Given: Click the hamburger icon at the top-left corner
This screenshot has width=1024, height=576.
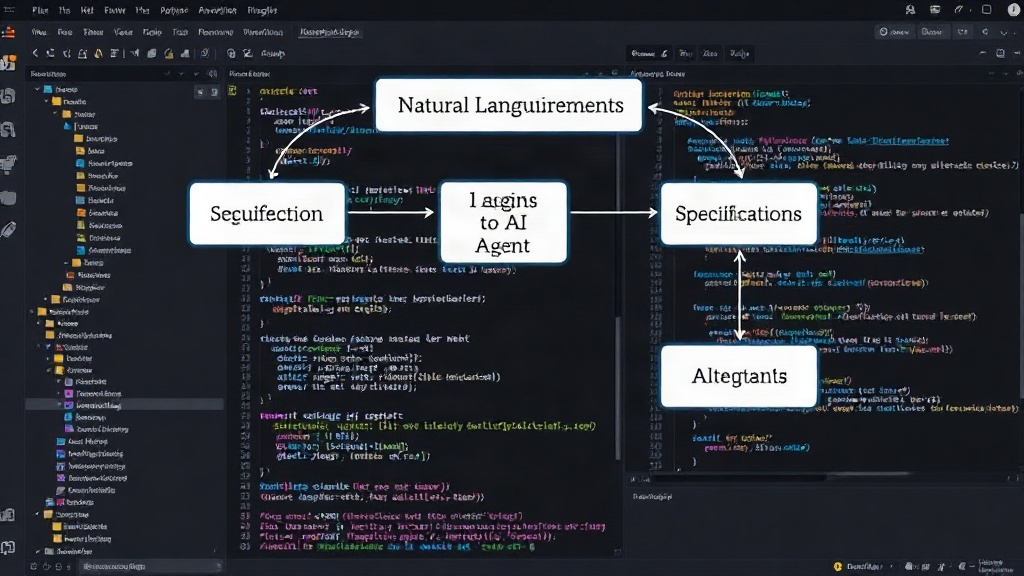Looking at the screenshot, I should [x=9, y=10].
